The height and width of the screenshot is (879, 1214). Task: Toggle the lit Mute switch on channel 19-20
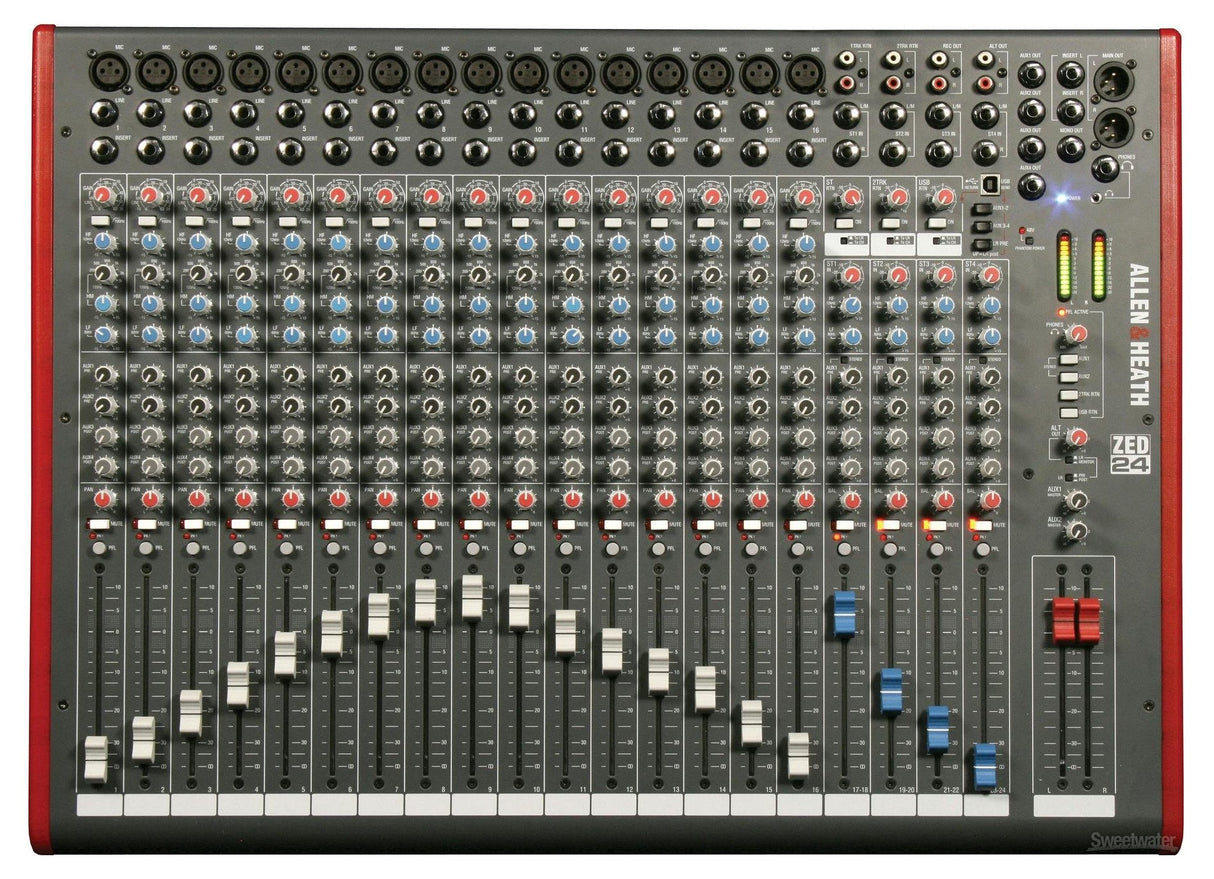click(x=886, y=524)
